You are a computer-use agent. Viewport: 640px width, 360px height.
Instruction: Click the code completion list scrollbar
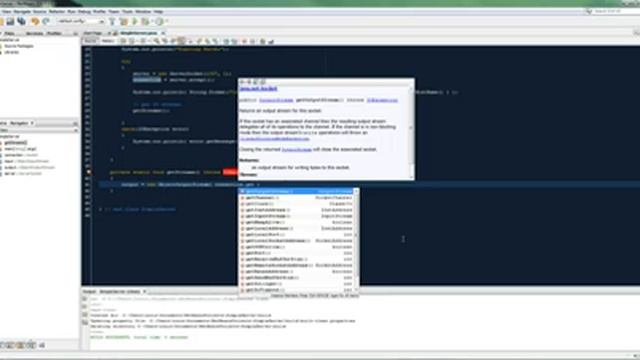[x=356, y=241]
